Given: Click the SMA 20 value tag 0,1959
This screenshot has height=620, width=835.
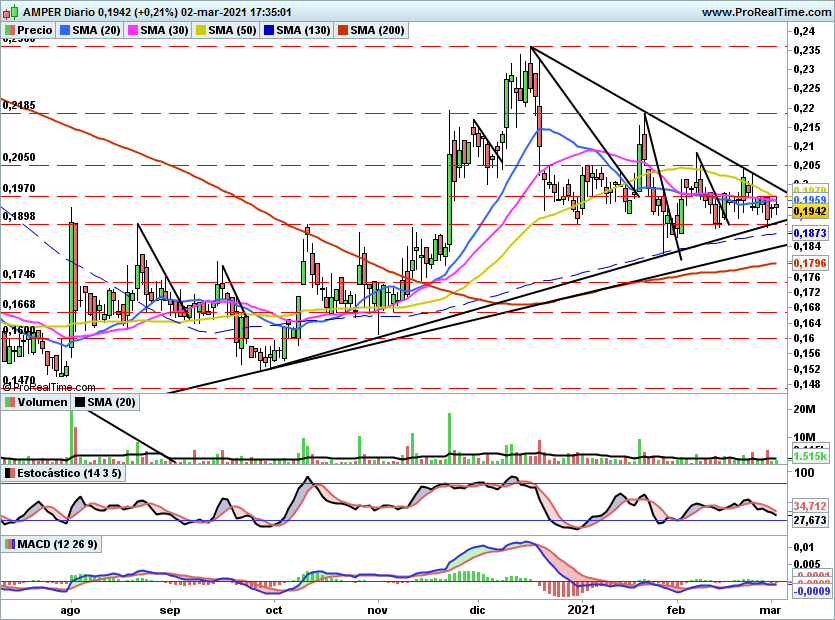Looking at the screenshot, I should [x=810, y=200].
